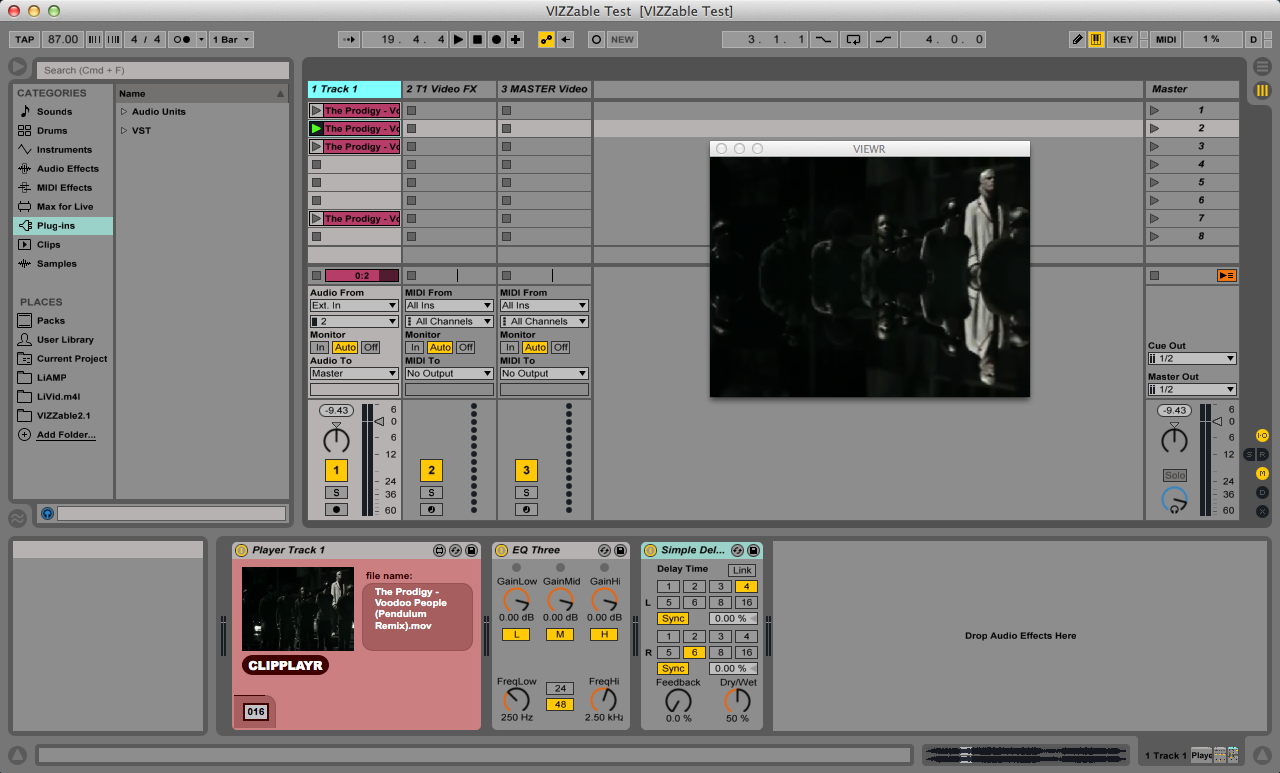Enable Link in Simple Delay

click(742, 570)
